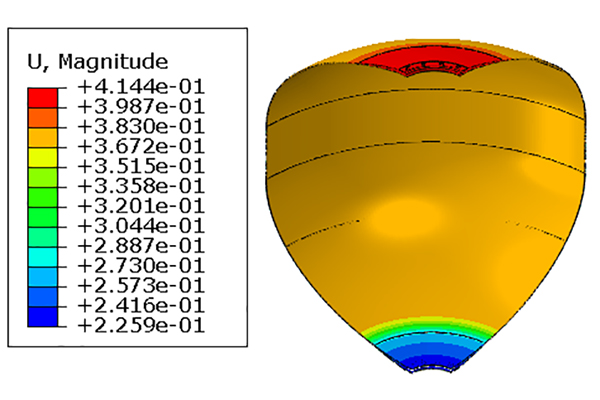Pick the dark blue swatch at legend bottom
The height and width of the screenshot is (400, 600).
coord(44,316)
